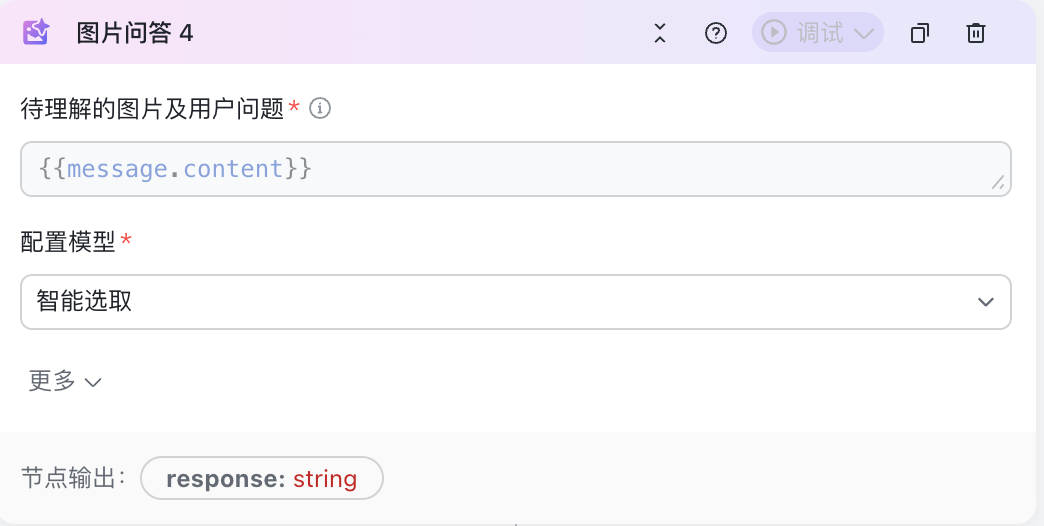Click the 调试 debug button label
The width and height of the screenshot is (1044, 526).
pyautogui.click(x=820, y=32)
